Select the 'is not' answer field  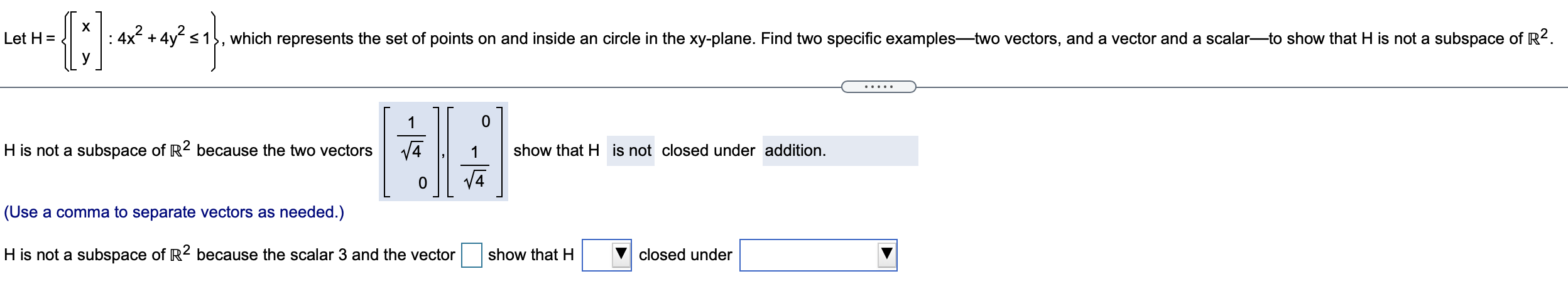[631, 151]
